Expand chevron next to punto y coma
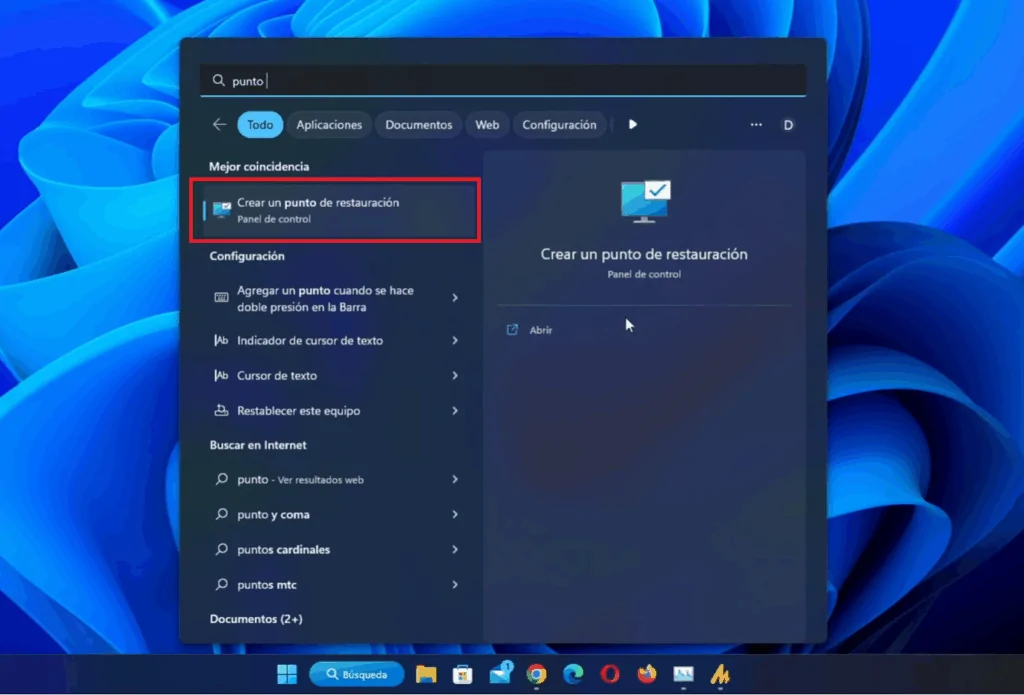Viewport: 1024px width, 695px height. (455, 515)
